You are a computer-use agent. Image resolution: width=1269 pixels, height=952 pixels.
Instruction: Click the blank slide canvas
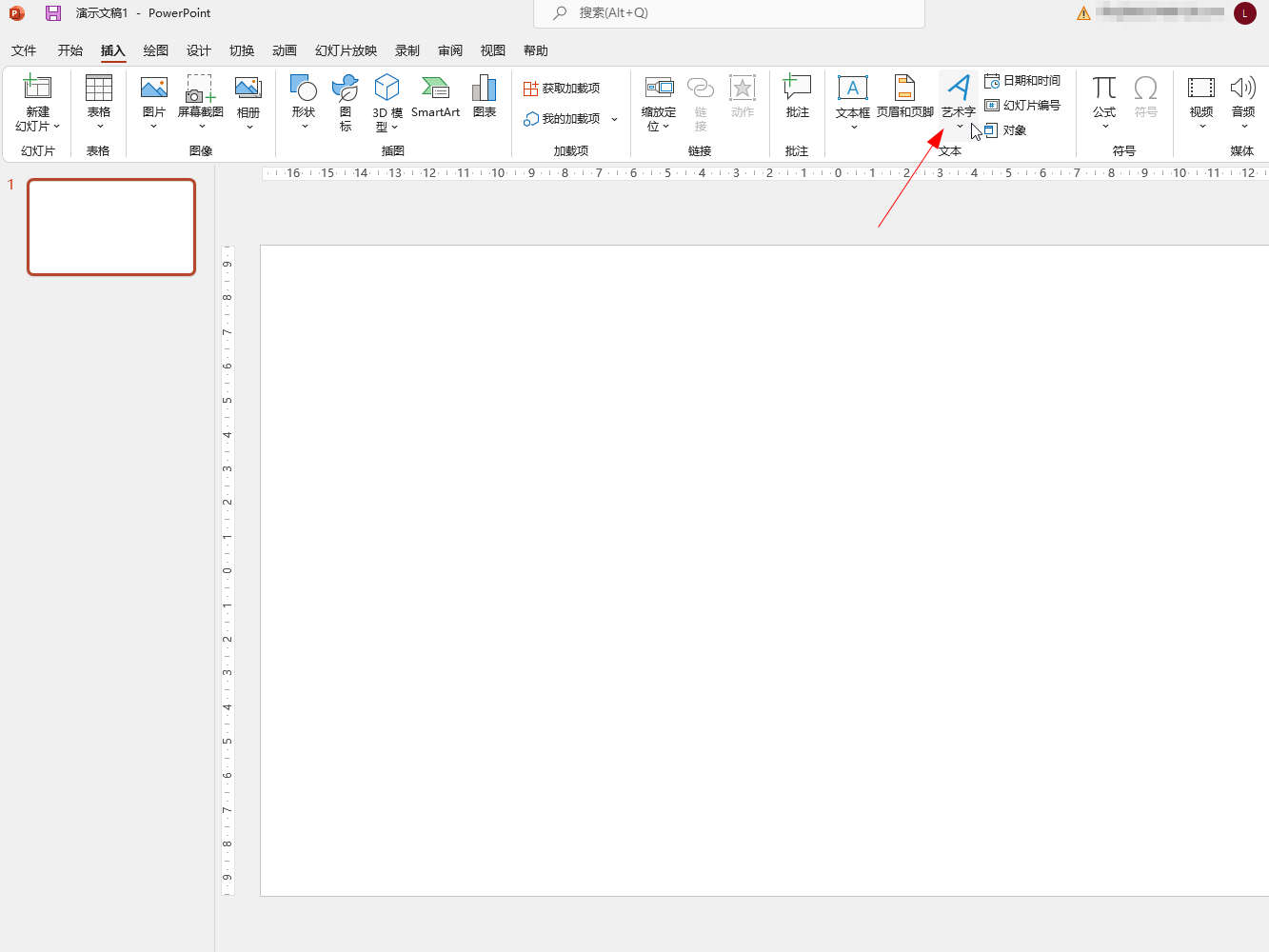[x=764, y=570]
